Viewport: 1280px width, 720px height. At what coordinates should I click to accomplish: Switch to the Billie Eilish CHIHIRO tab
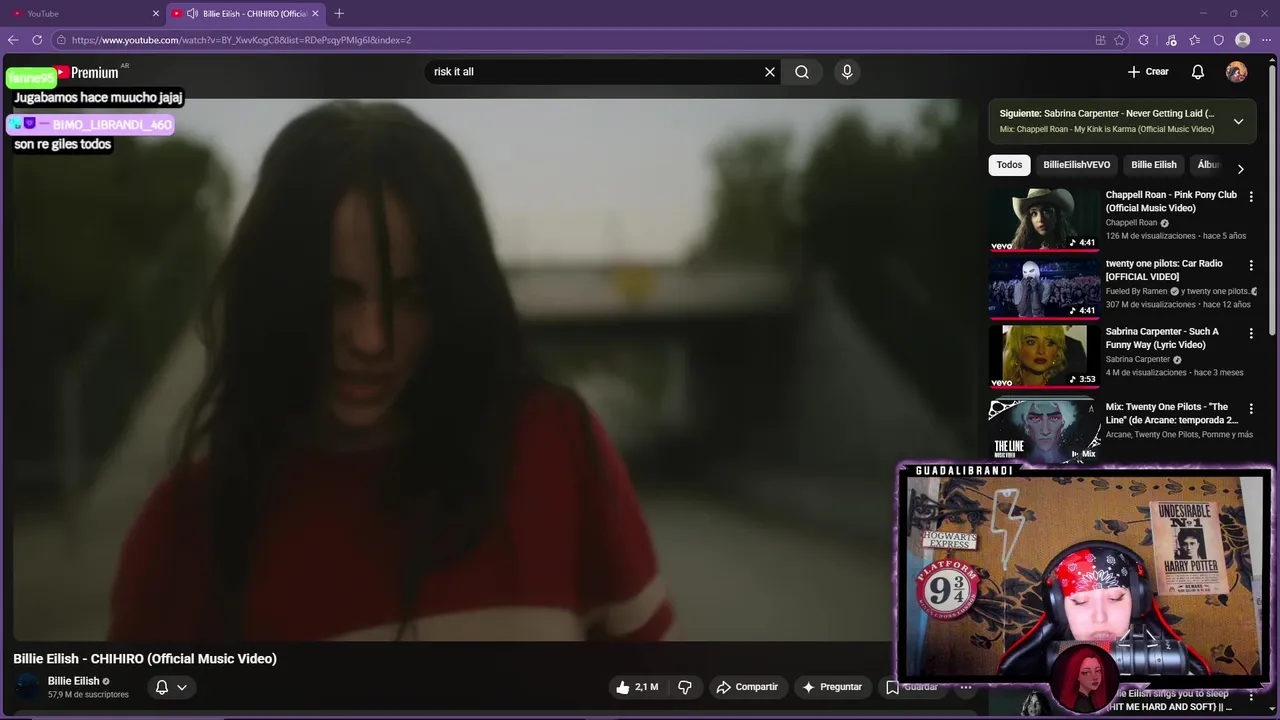pos(246,13)
